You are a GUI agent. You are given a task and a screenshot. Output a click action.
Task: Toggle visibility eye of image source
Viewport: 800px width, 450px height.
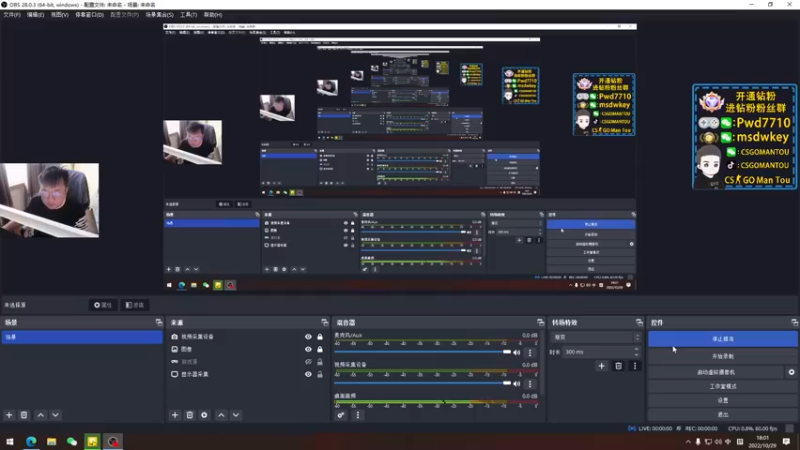[x=308, y=349]
